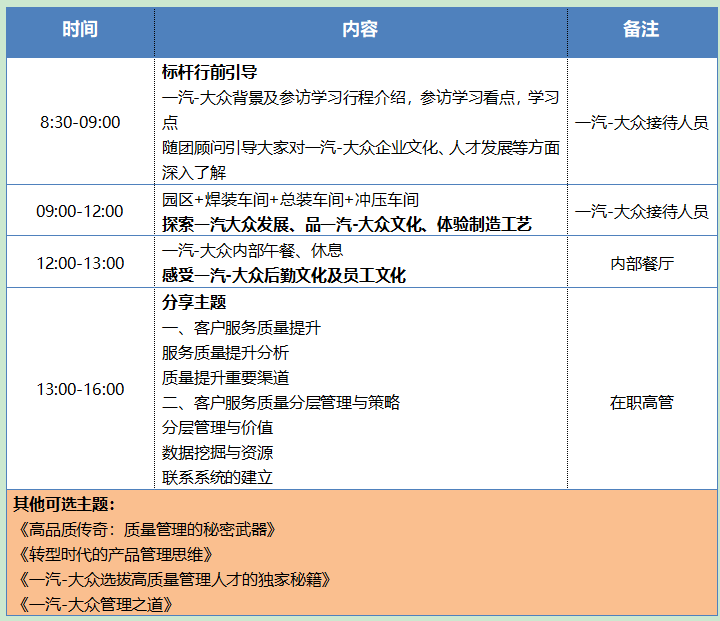
Task: Click the line 分层管理与价值
Action: point(217,427)
